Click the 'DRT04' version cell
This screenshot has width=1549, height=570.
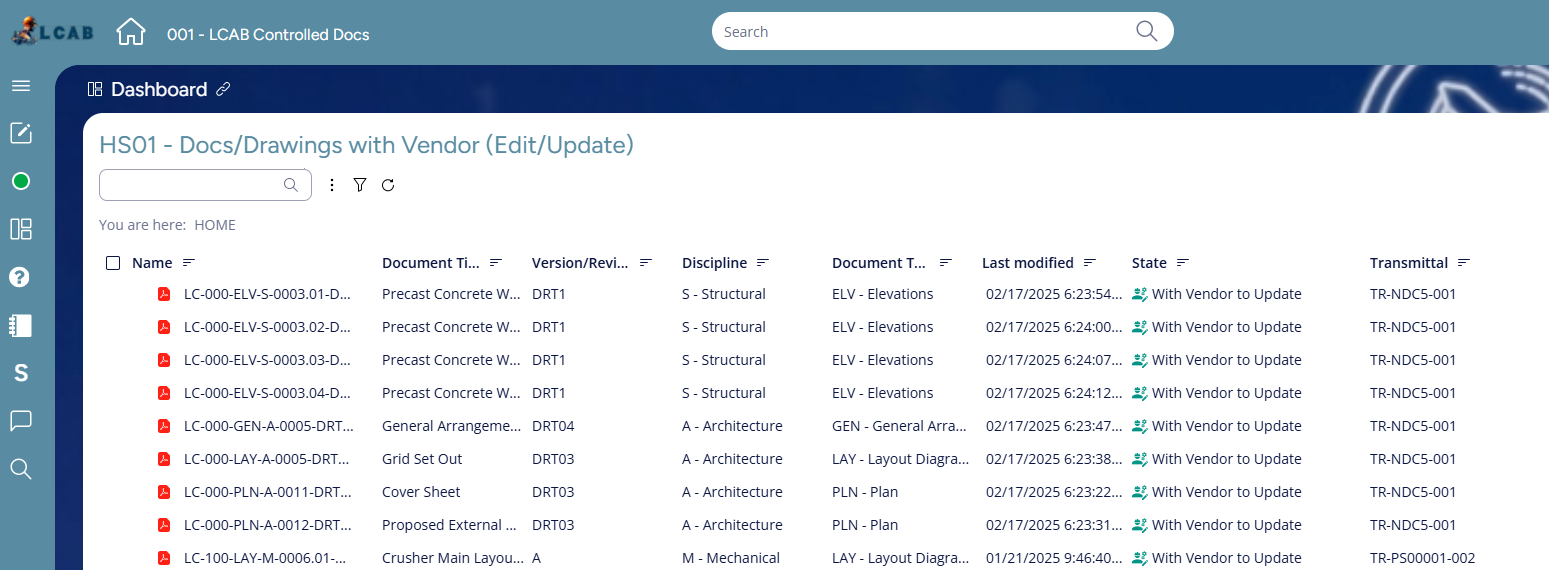click(x=553, y=426)
